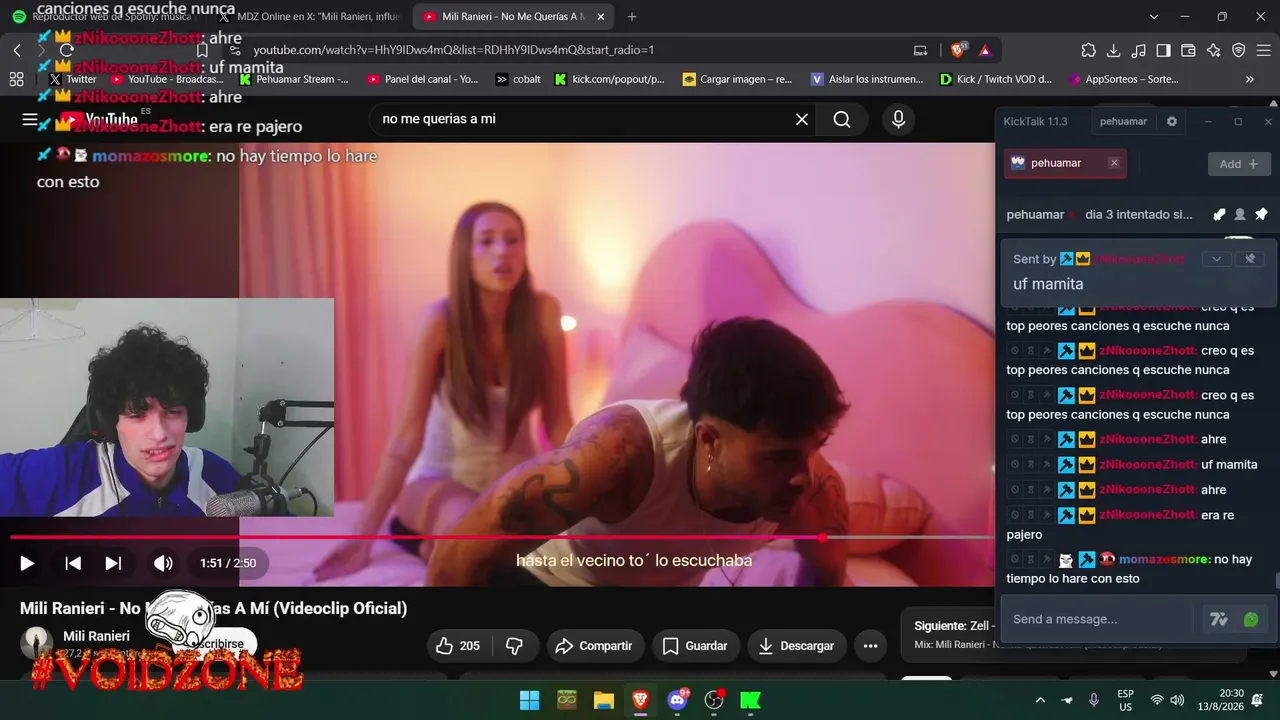Open the Windows Start menu
Screen dimensions: 1280x720
(x=530, y=700)
